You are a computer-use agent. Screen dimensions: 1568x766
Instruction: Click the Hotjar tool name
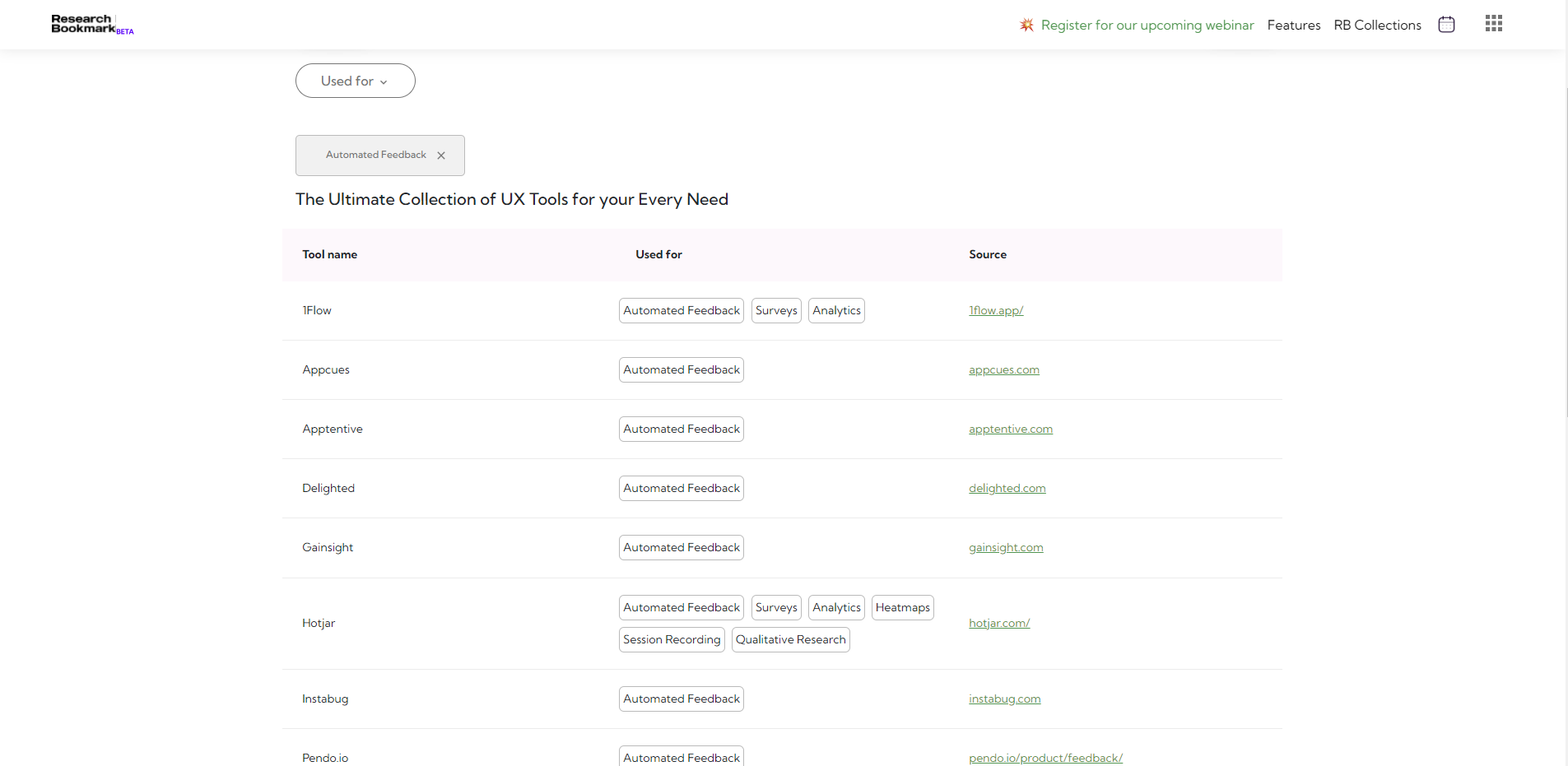point(319,623)
